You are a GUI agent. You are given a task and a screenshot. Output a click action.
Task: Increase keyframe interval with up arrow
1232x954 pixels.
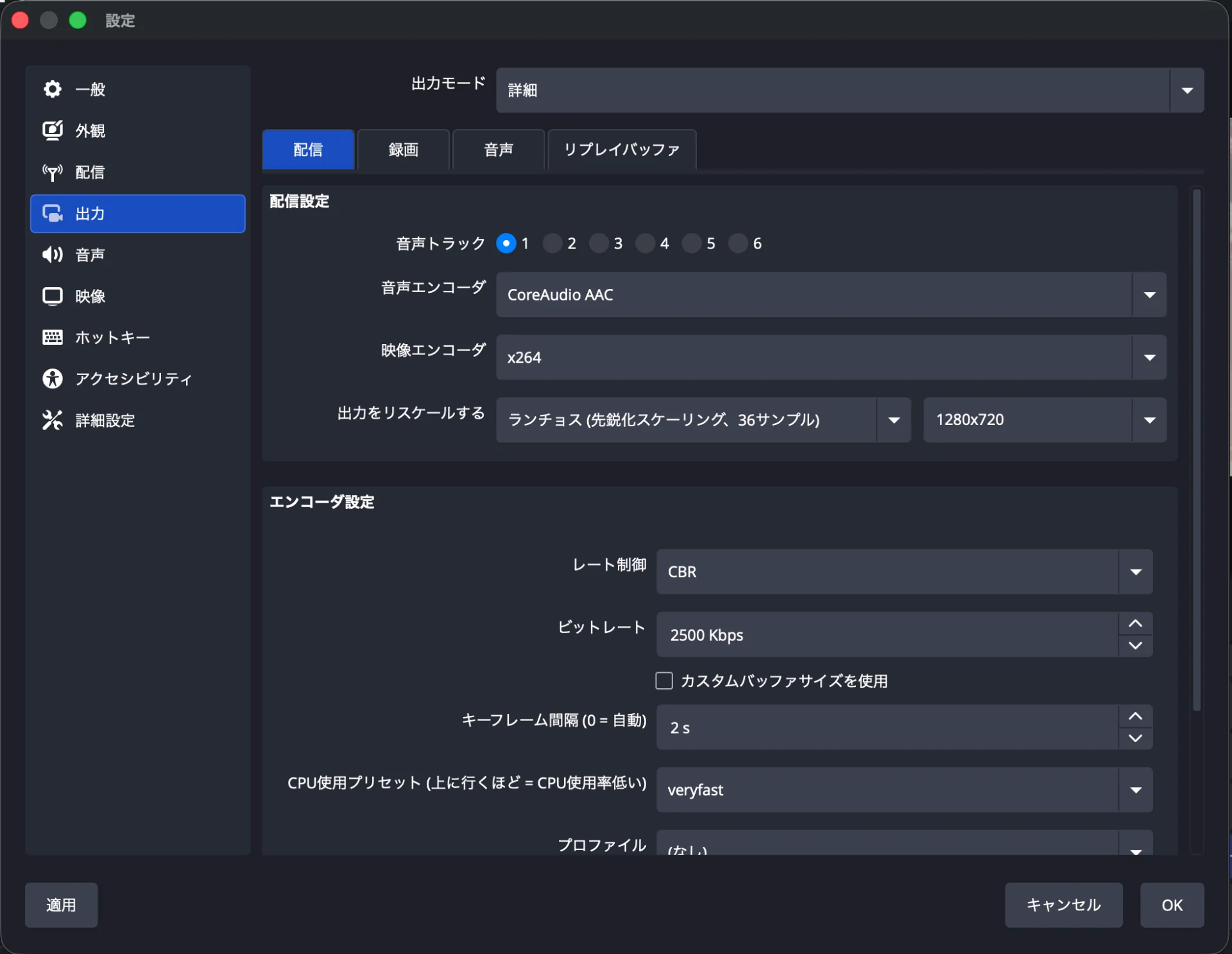click(x=1135, y=716)
